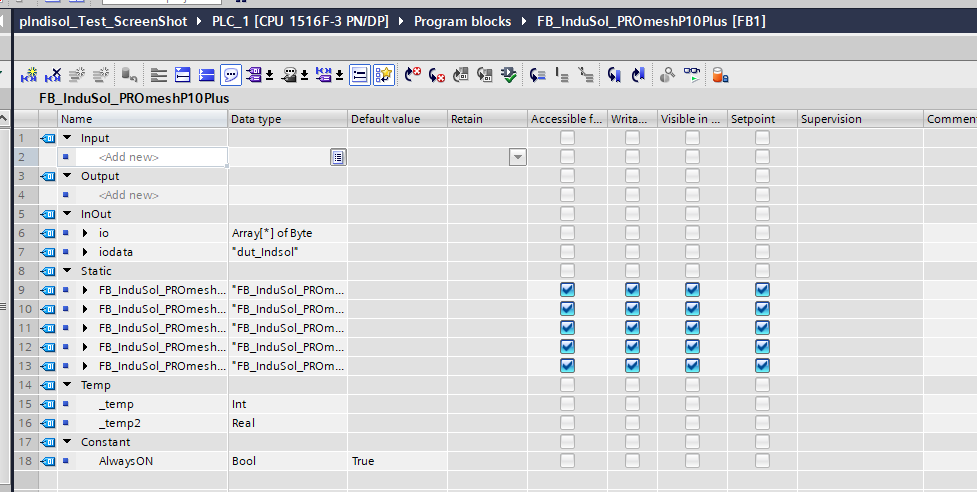Uncheck Visible in checkbox in row 13
Screen dimensions: 977x492
point(692,366)
